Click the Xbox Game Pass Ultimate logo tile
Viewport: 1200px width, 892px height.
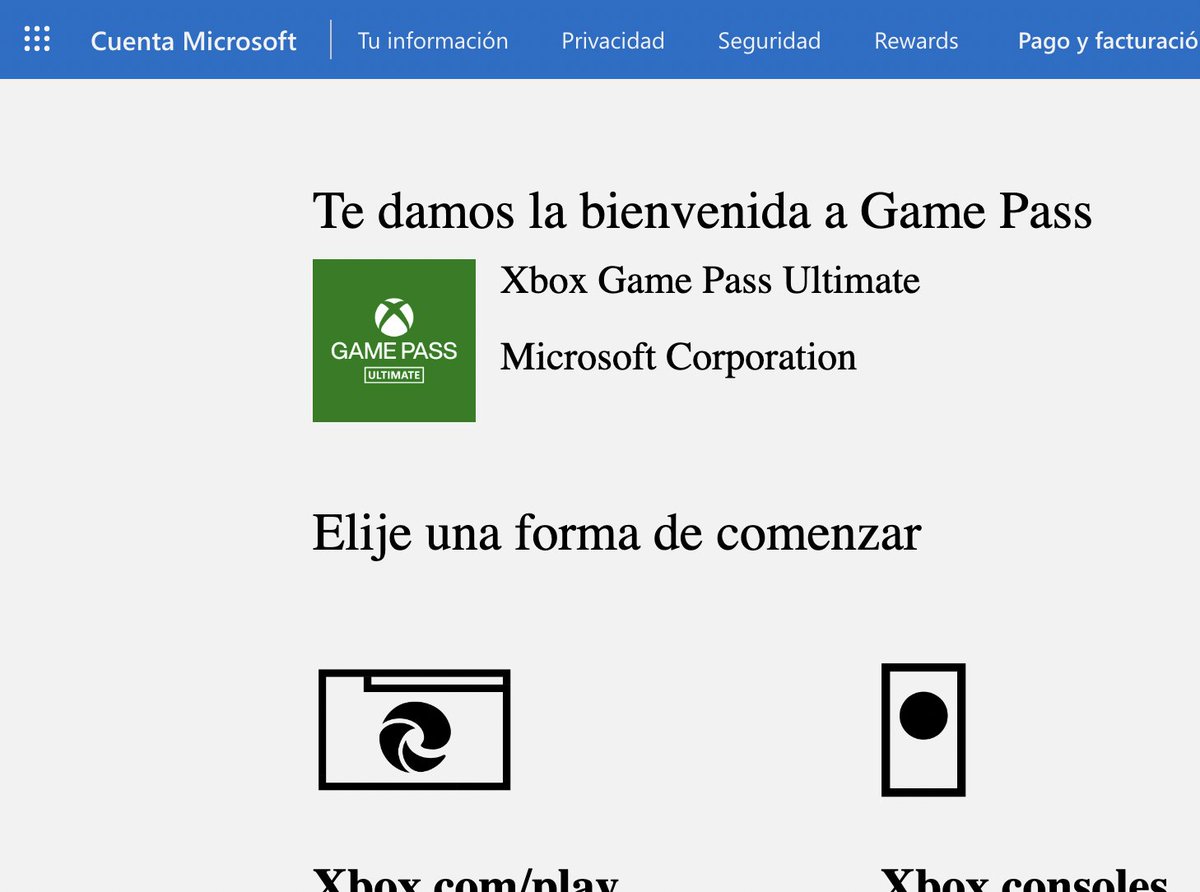click(394, 340)
